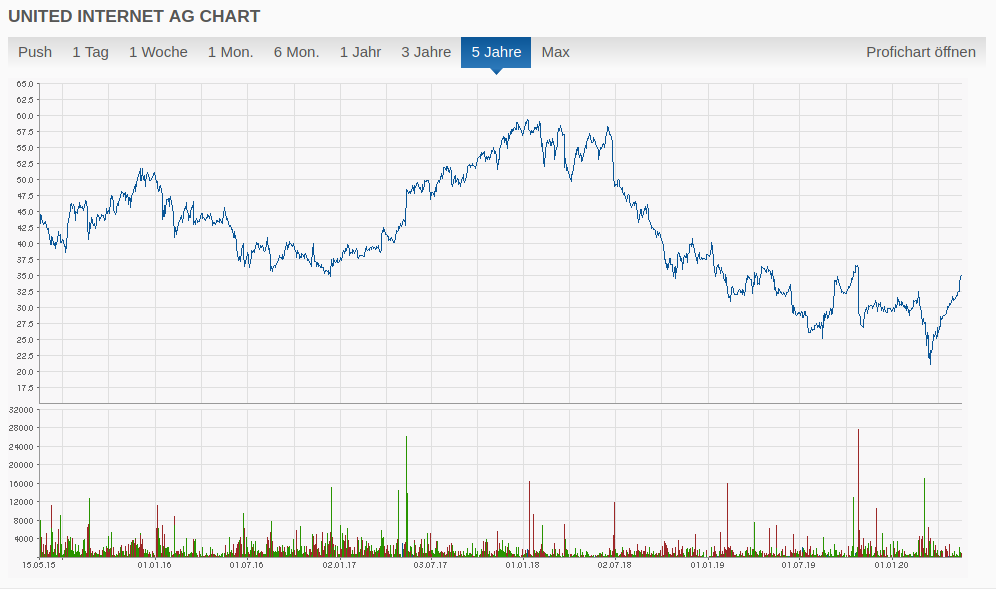Select the Push tab
This screenshot has width=996, height=592.
[x=35, y=52]
